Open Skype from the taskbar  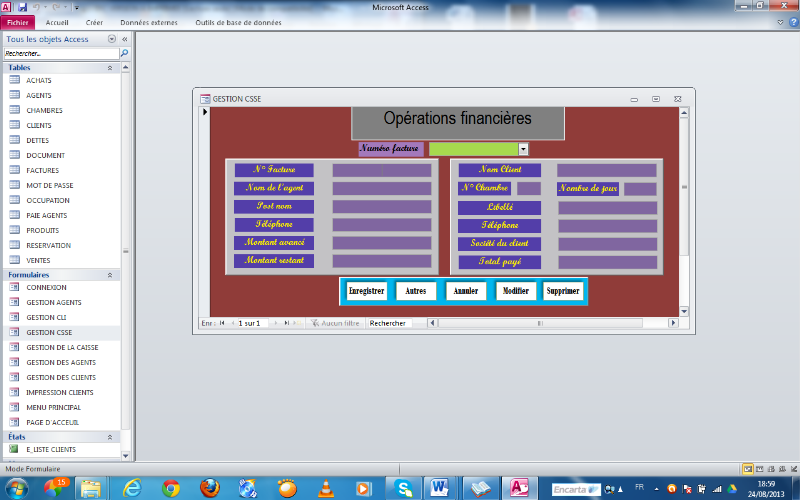pos(403,488)
